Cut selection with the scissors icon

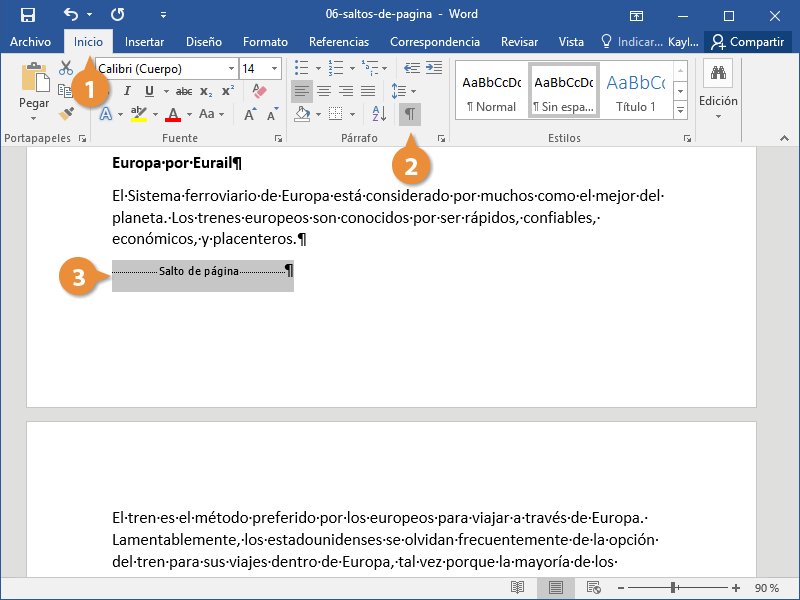click(x=66, y=68)
